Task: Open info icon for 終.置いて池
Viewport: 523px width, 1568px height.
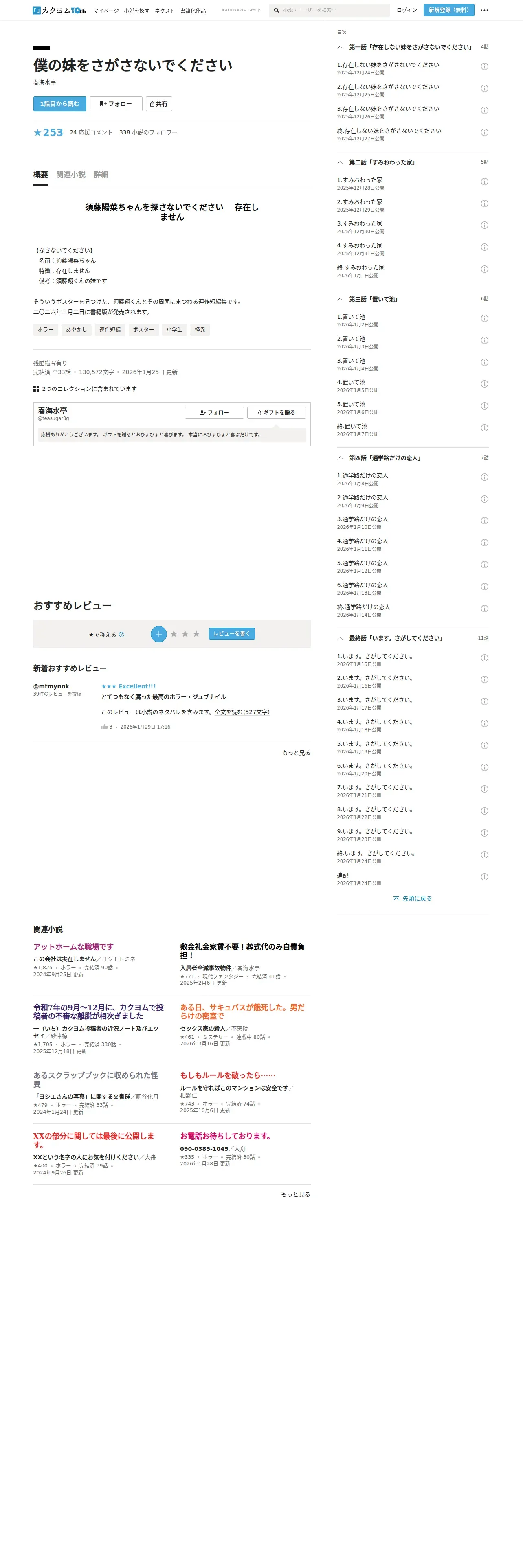Action: coord(485,428)
